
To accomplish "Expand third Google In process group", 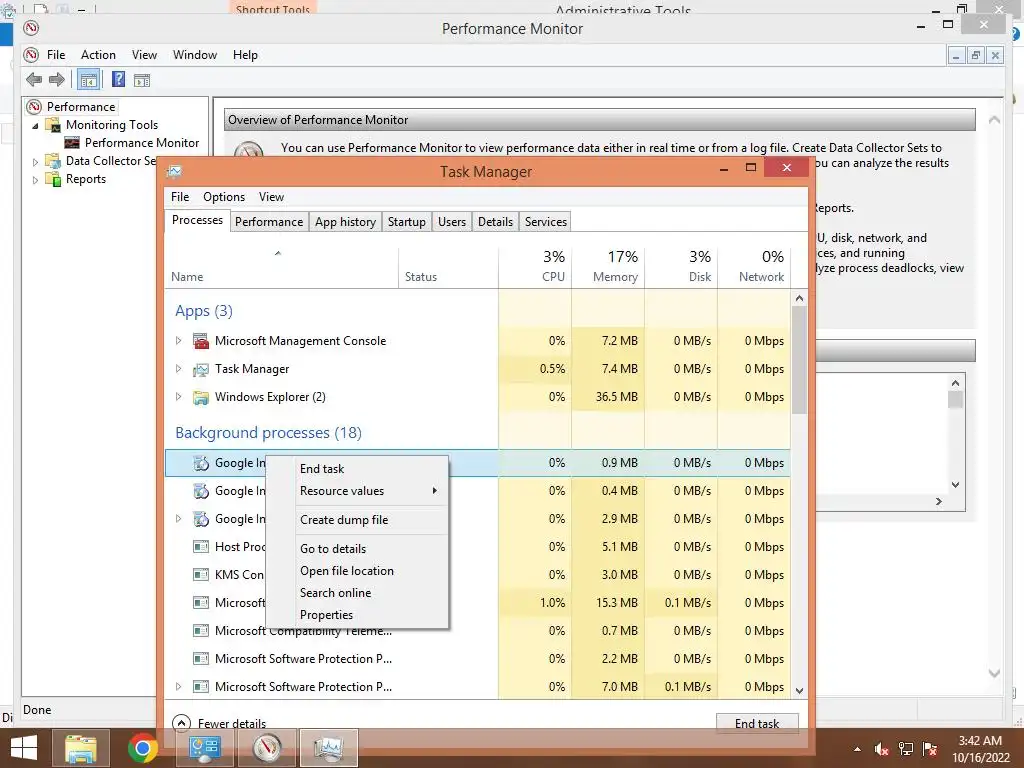I will pyautogui.click(x=178, y=519).
